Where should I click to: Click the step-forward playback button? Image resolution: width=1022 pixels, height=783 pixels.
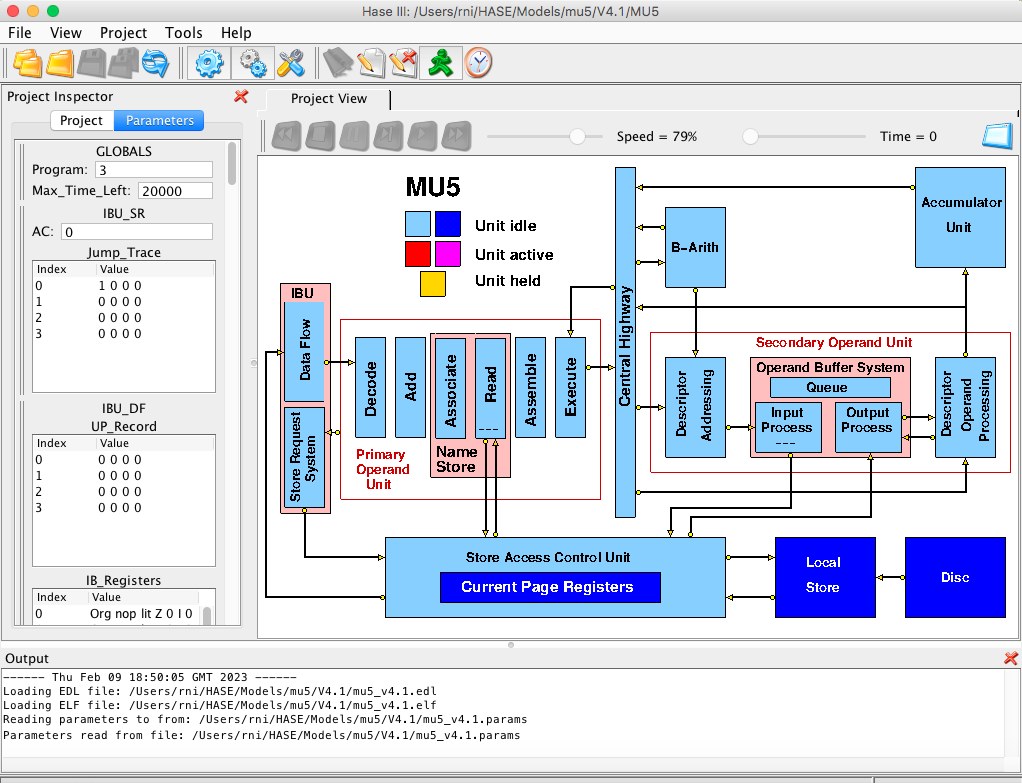point(388,136)
